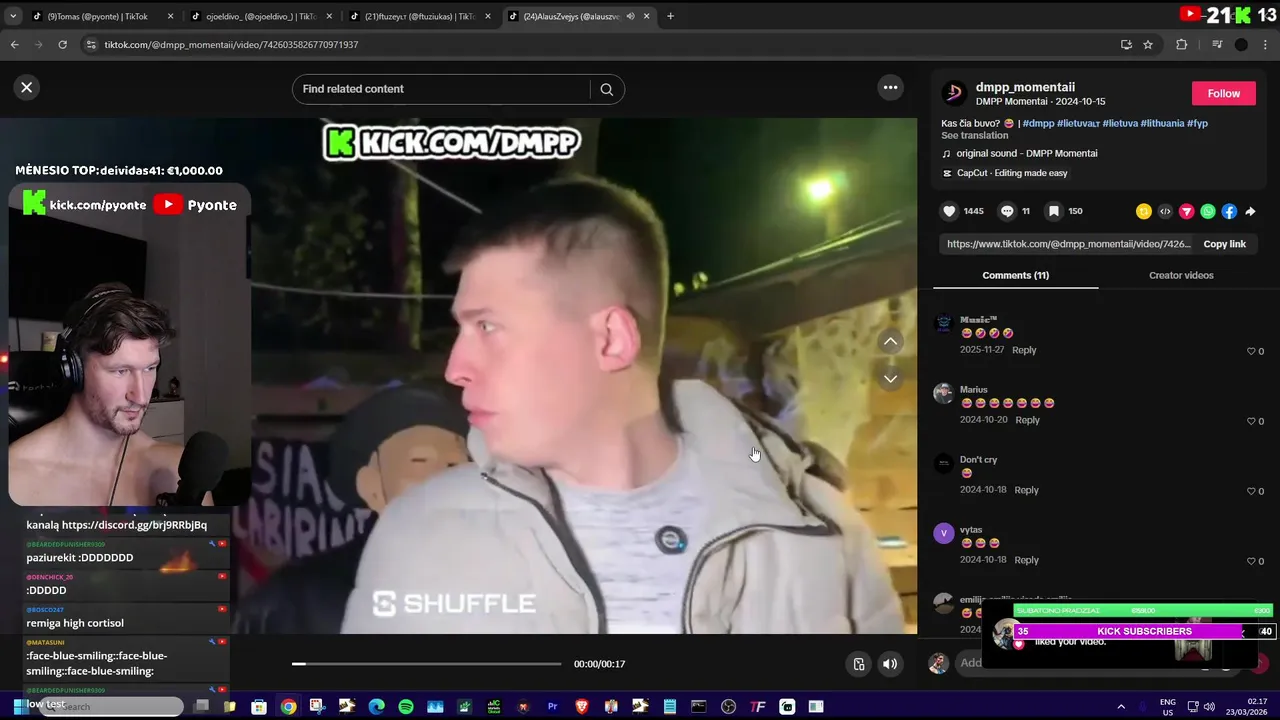Bookmark this page with star icon

point(1148,45)
